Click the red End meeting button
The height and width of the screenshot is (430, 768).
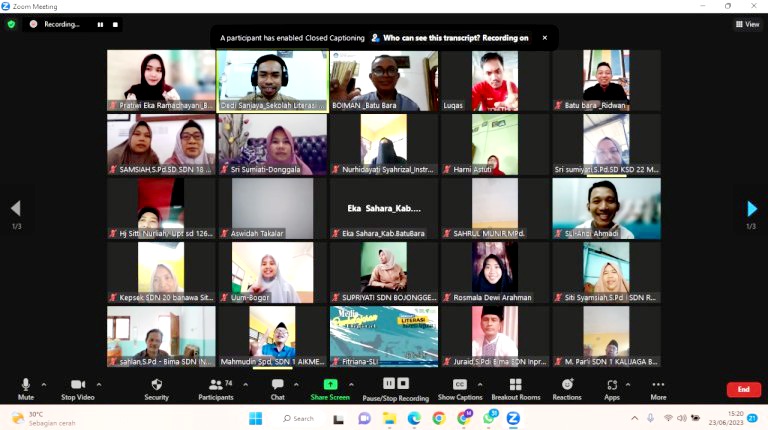pyautogui.click(x=743, y=389)
